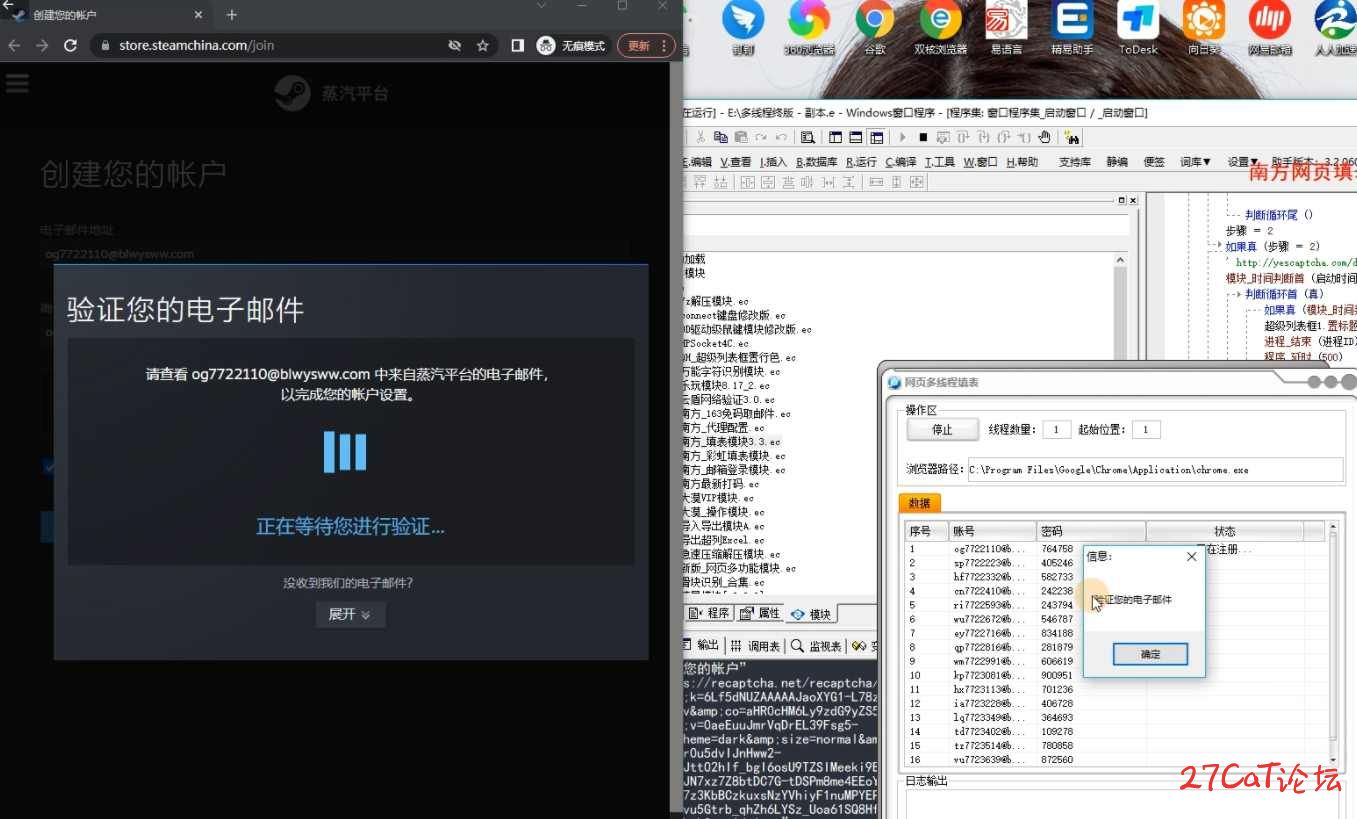Click the binoculars search icon in IDE toolbar
The width and height of the screenshot is (1357, 819).
pyautogui.click(x=1072, y=137)
